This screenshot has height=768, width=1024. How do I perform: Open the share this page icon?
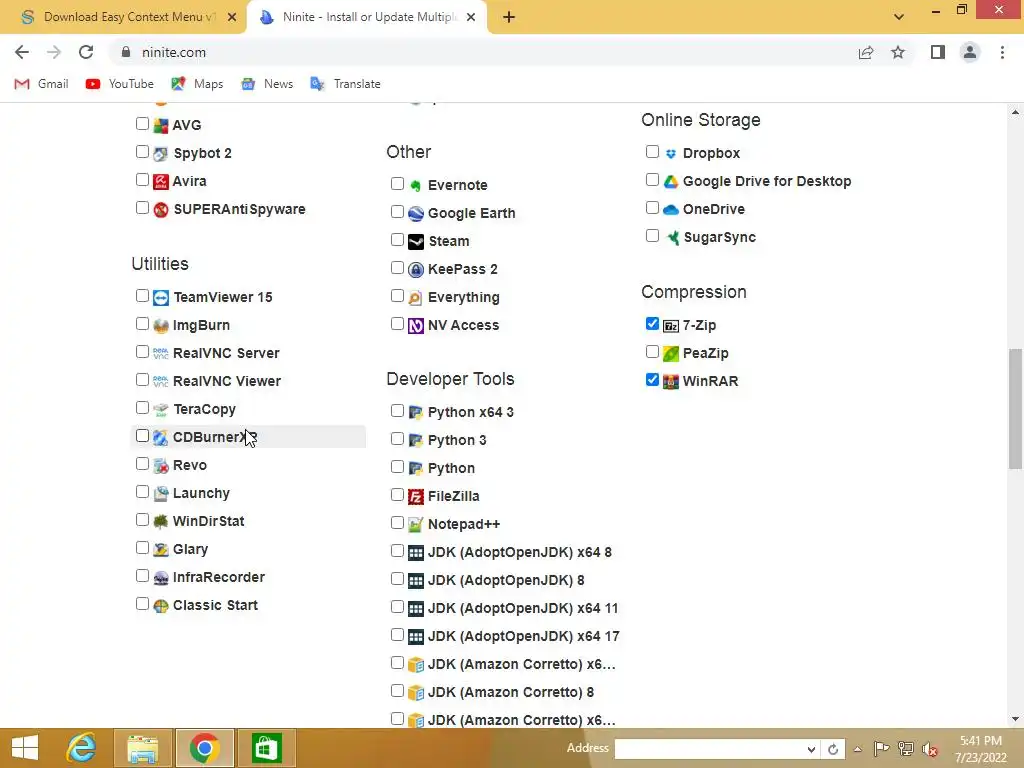(866, 52)
